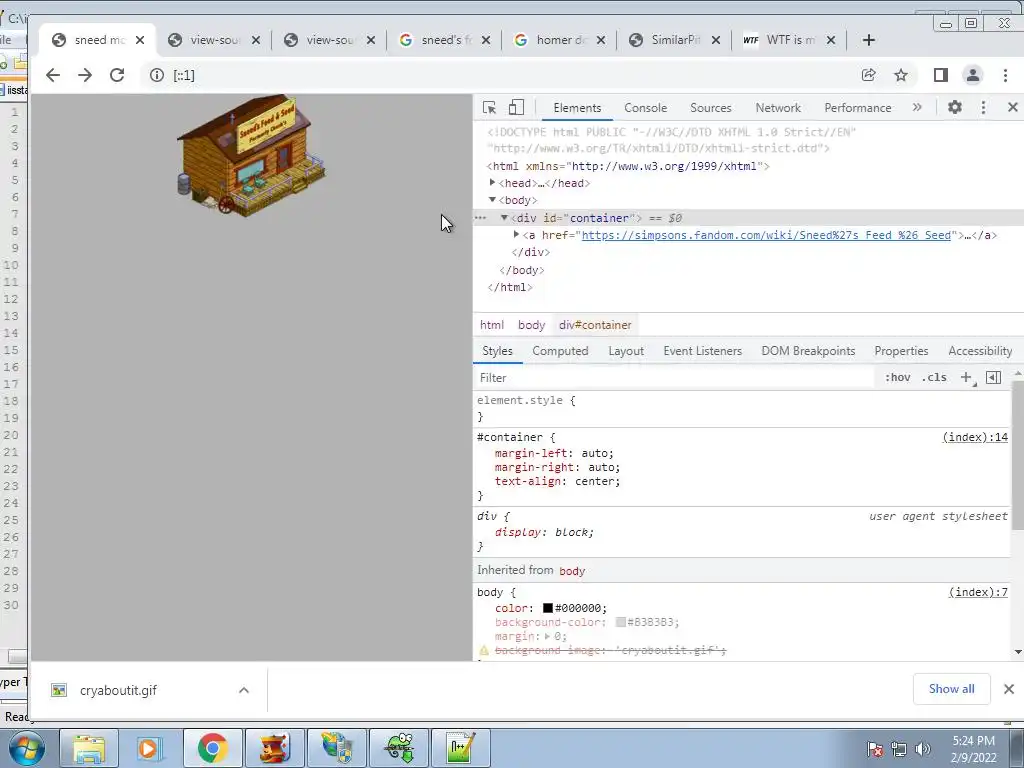Switch to the Network tab
This screenshot has height=768, width=1024.
point(778,108)
